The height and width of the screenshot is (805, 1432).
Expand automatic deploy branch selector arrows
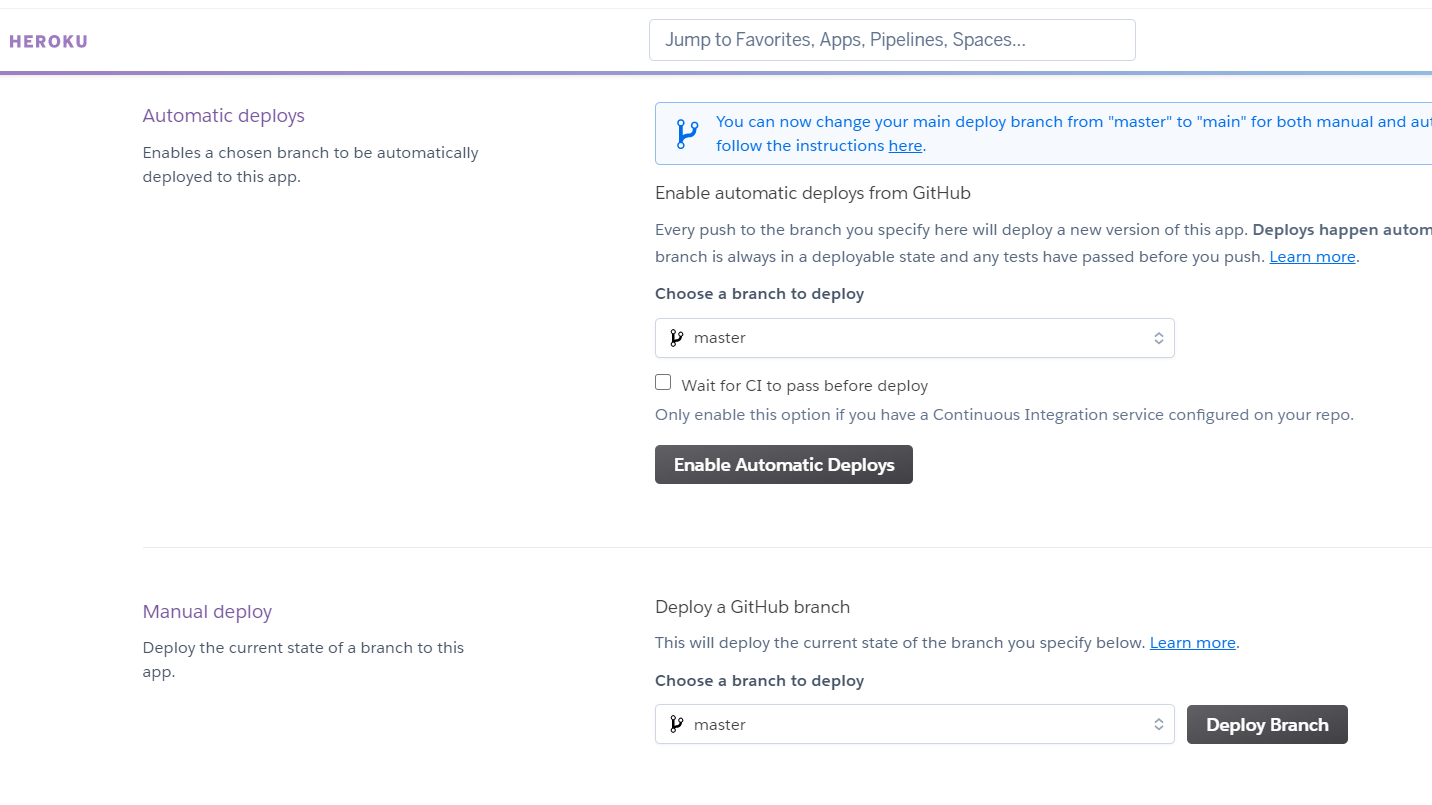(x=1158, y=338)
